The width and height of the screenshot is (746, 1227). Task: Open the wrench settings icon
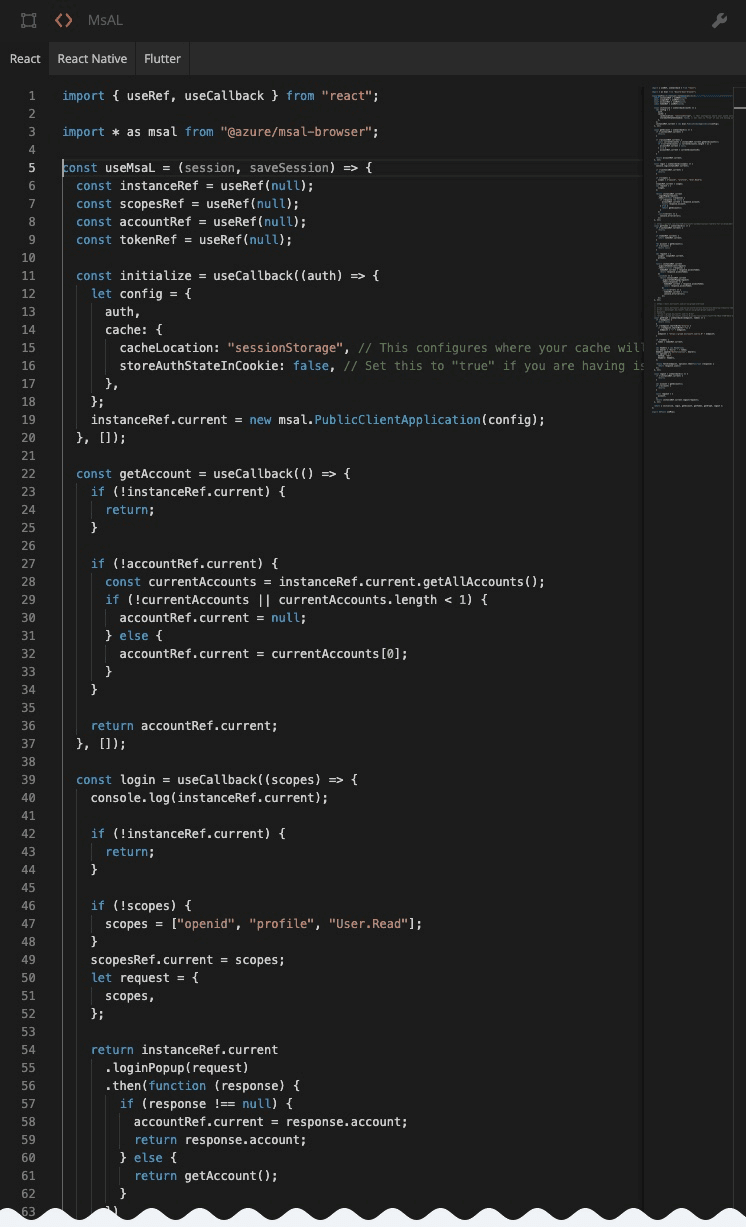719,20
